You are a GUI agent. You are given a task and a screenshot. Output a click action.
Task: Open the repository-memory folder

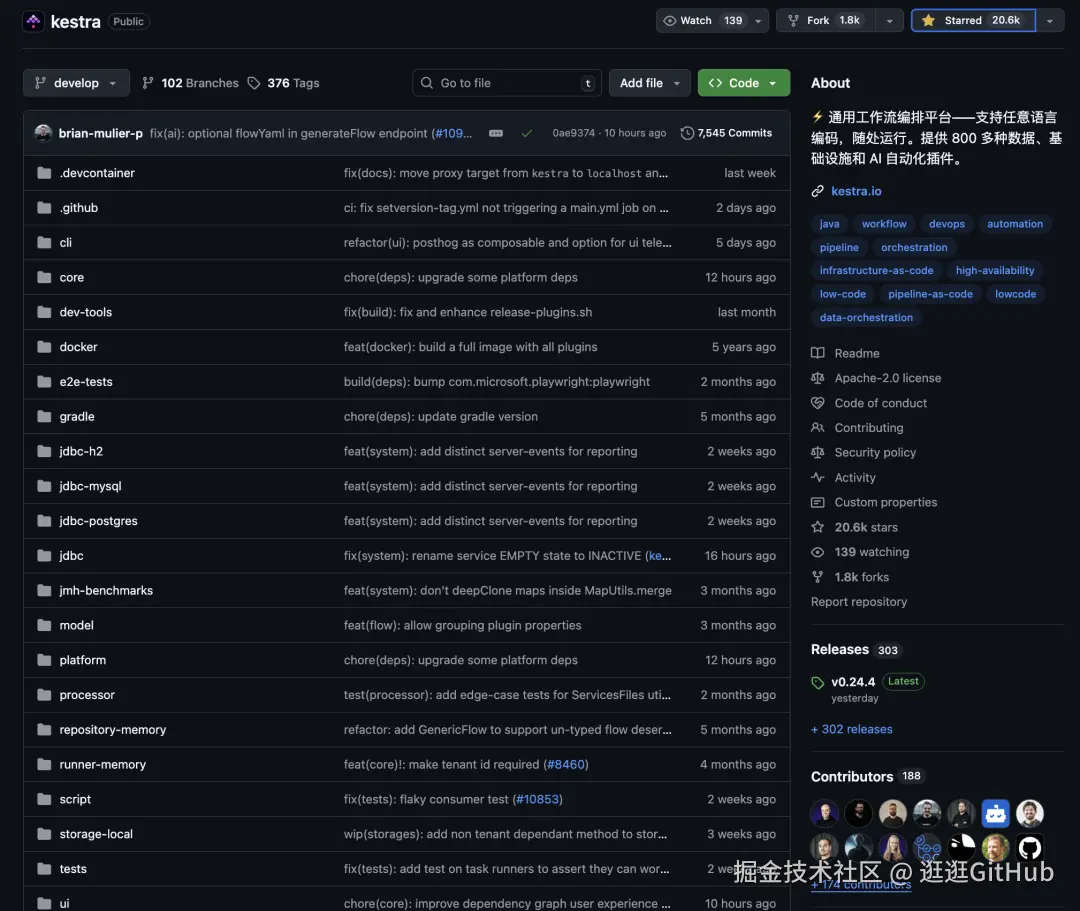(x=112, y=729)
